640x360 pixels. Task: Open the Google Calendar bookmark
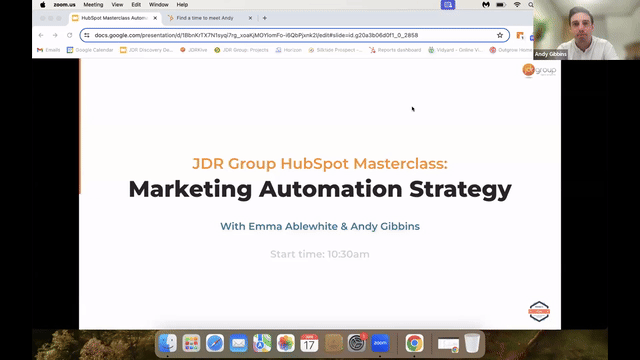tap(90, 50)
